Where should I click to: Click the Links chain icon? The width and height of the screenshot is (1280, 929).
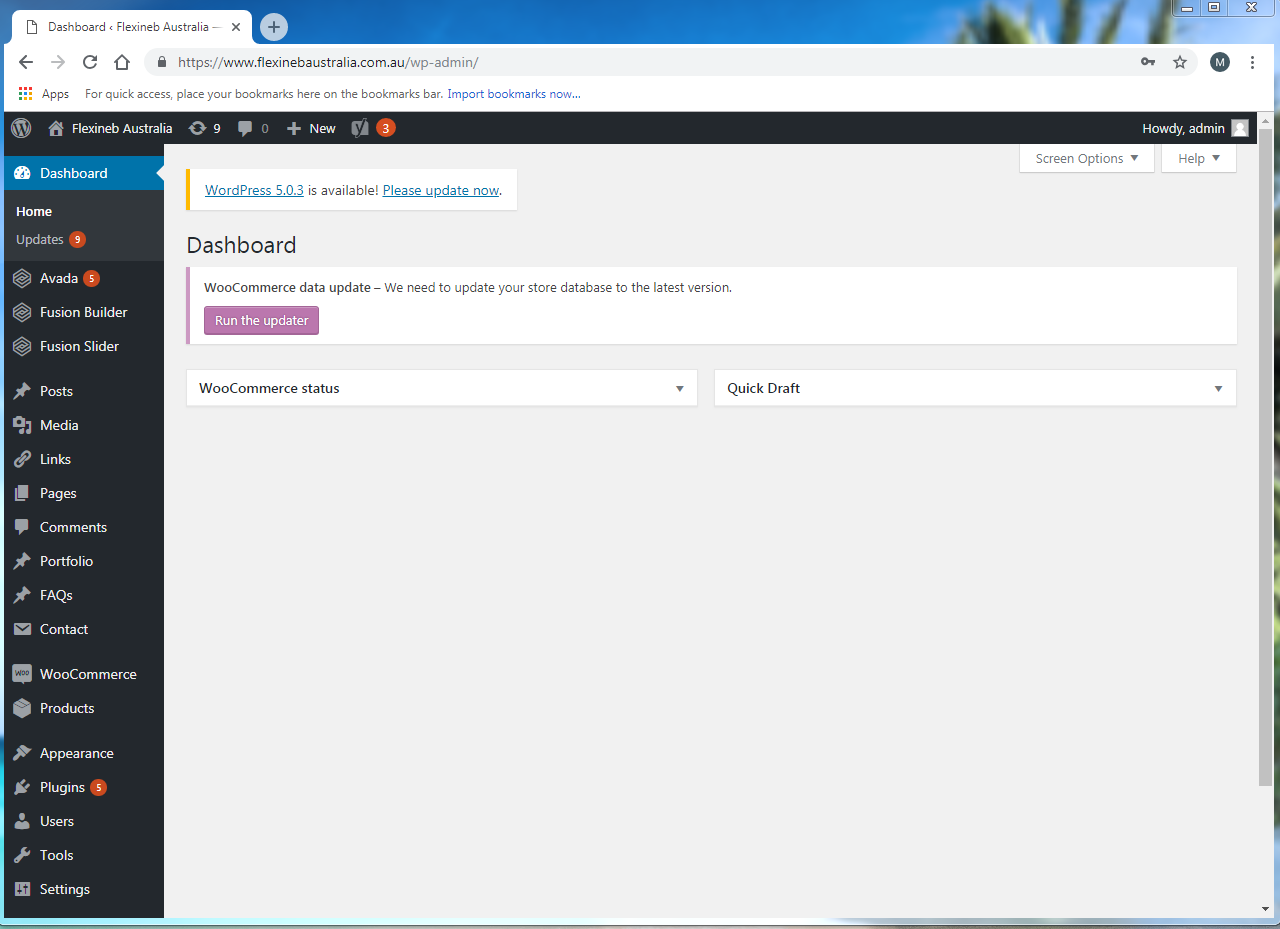(x=22, y=459)
